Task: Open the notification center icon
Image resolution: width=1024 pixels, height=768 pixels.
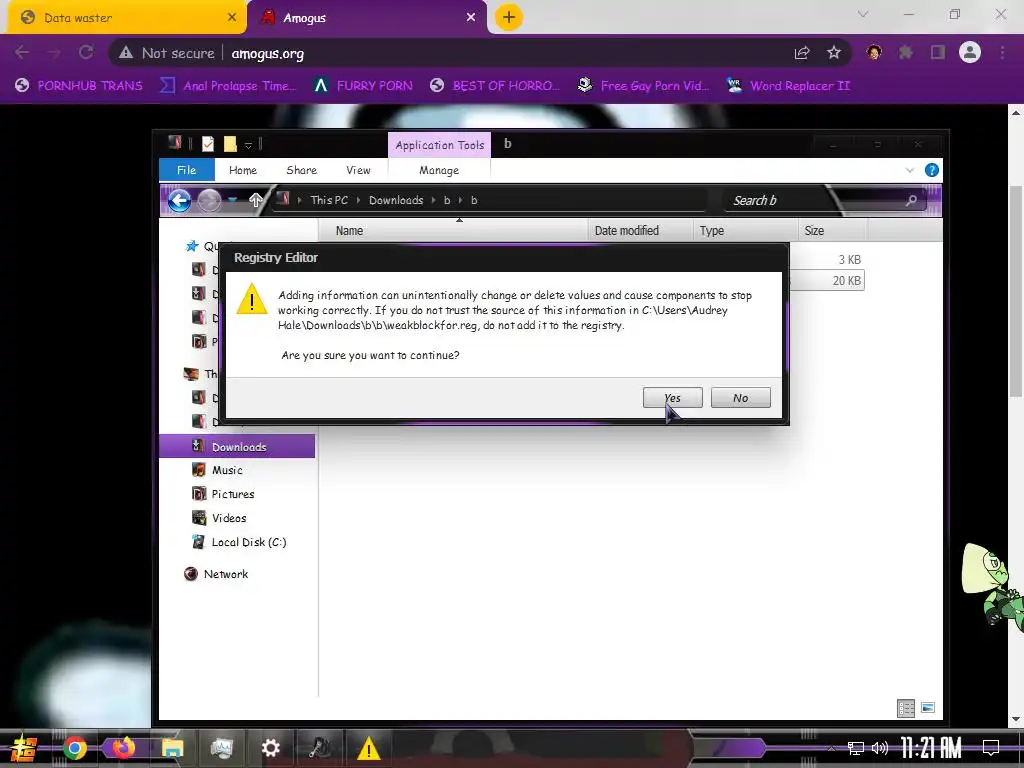Action: click(x=991, y=748)
